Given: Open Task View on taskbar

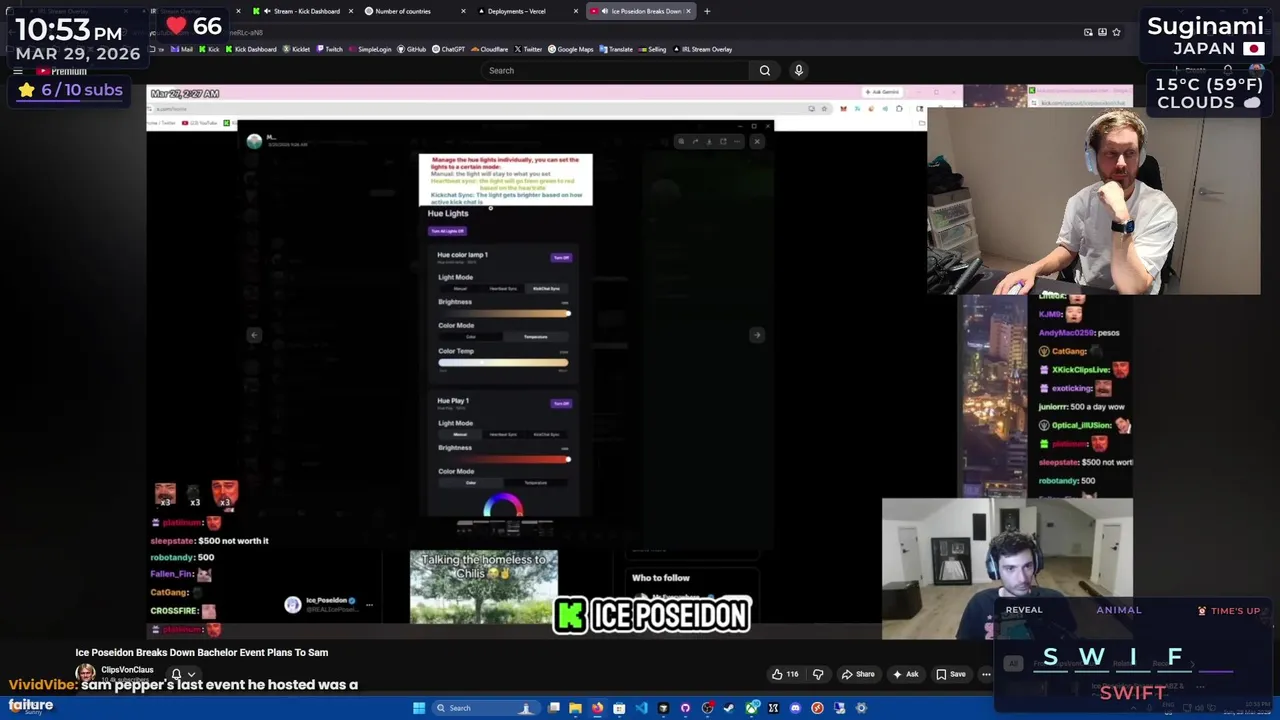Looking at the screenshot, I should point(553,708).
